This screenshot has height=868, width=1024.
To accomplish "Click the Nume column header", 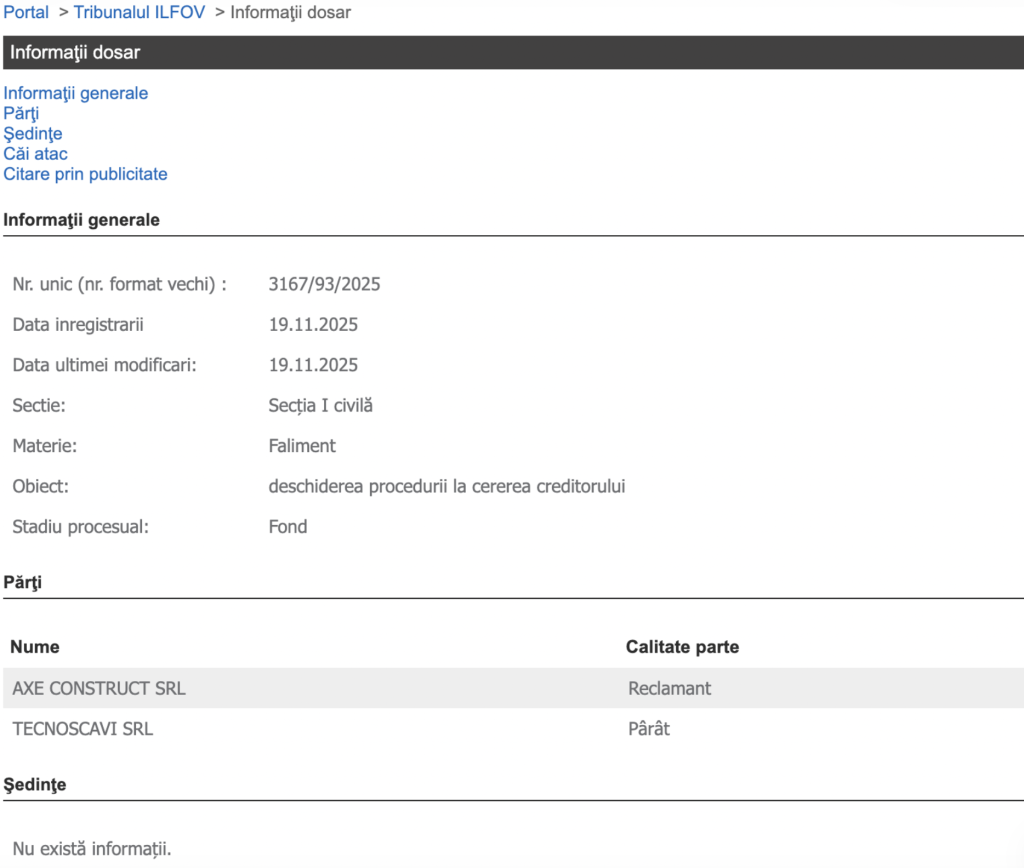I will click(x=35, y=647).
